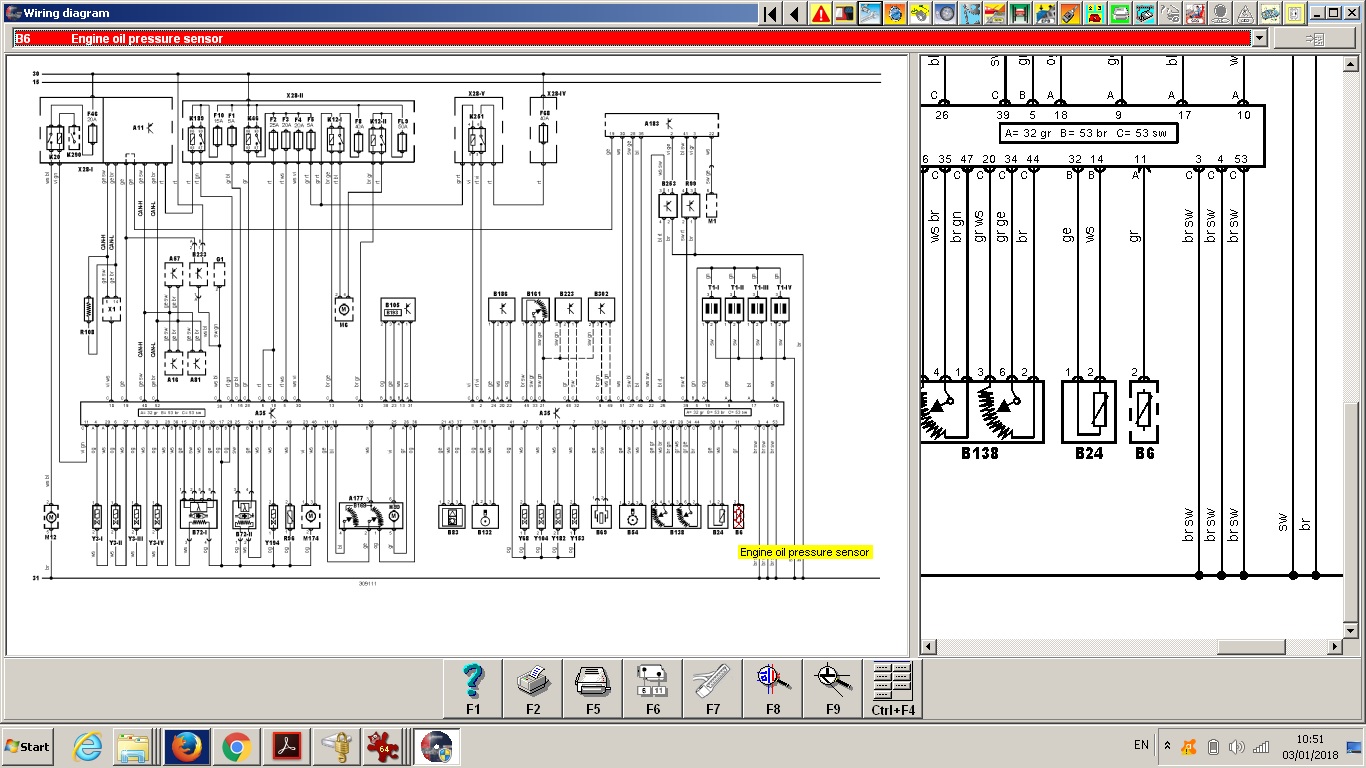Screen dimensions: 1366x768
Task: Click the F2 print icon
Action: point(533,689)
